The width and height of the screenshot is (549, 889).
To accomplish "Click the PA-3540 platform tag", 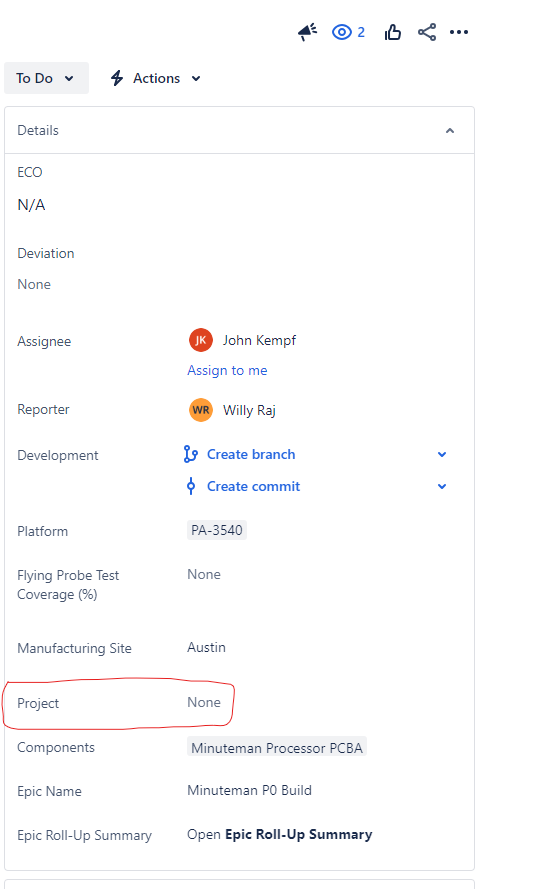I will [x=217, y=530].
